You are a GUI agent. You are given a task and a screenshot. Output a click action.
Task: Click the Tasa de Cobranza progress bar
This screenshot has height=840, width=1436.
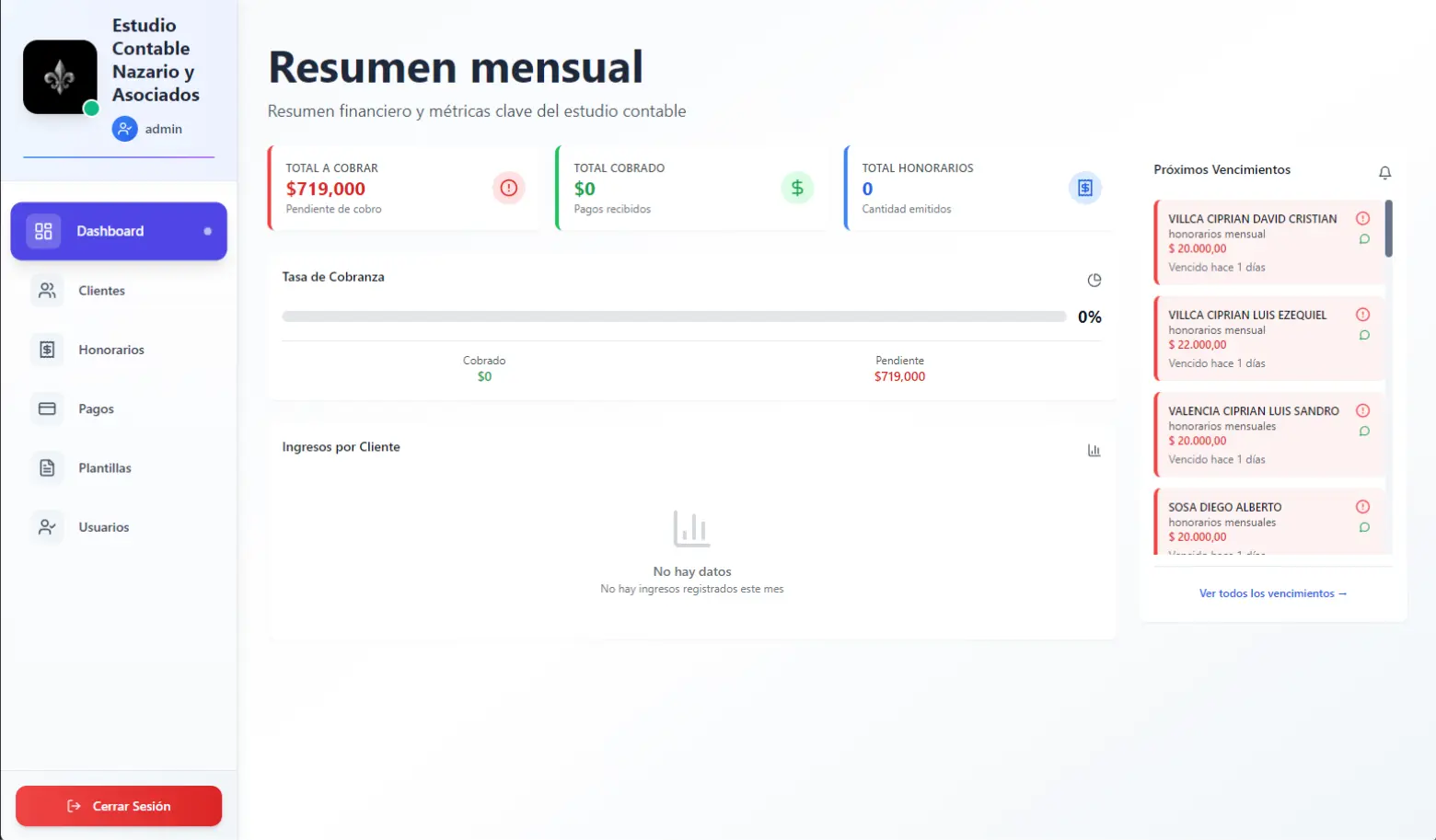(x=673, y=316)
